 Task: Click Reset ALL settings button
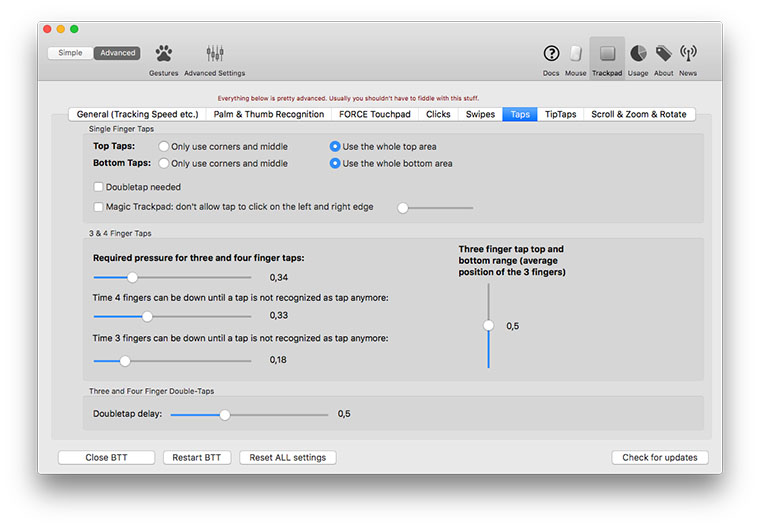point(288,458)
